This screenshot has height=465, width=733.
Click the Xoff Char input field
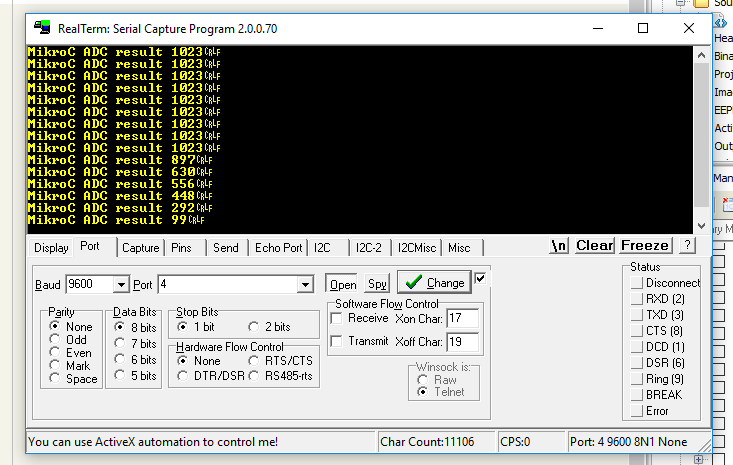(462, 342)
